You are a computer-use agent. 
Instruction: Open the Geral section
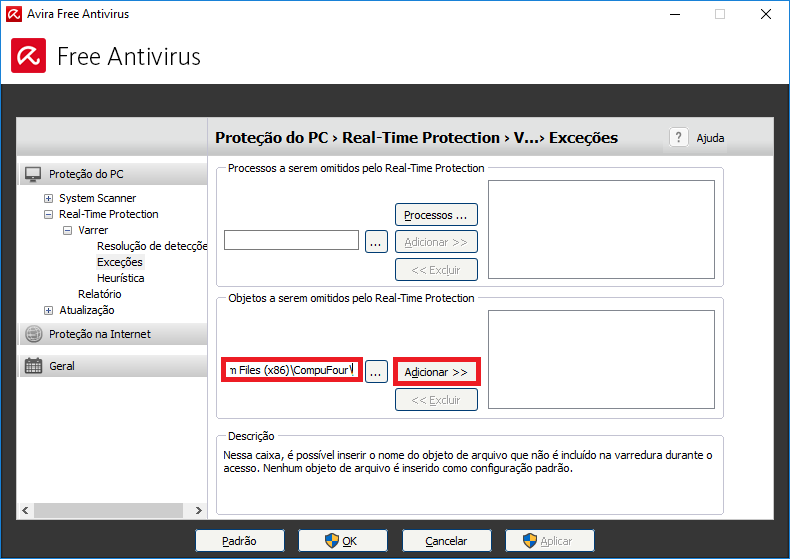(62, 366)
